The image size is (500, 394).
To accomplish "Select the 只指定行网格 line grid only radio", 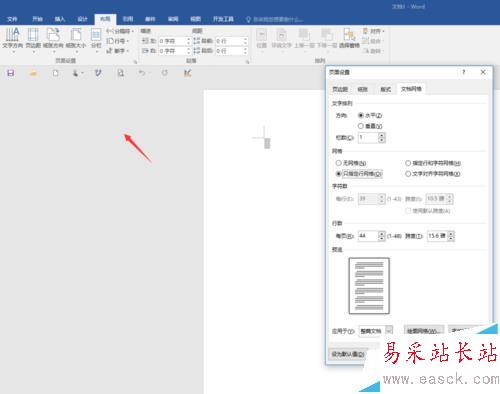I will (339, 174).
